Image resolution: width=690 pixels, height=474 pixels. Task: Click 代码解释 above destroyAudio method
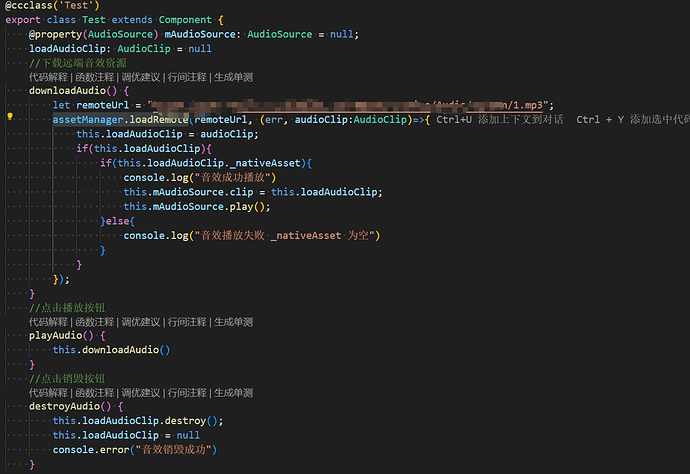click(x=48, y=393)
